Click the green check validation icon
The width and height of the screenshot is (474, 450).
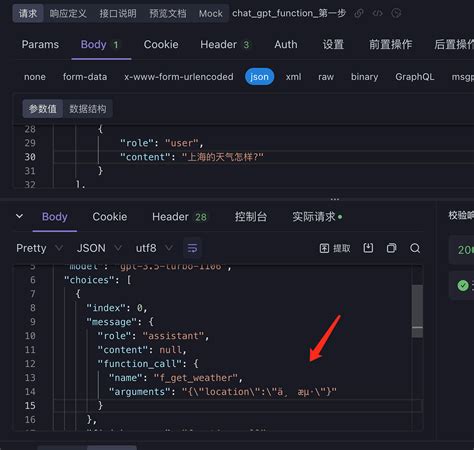pos(463,286)
